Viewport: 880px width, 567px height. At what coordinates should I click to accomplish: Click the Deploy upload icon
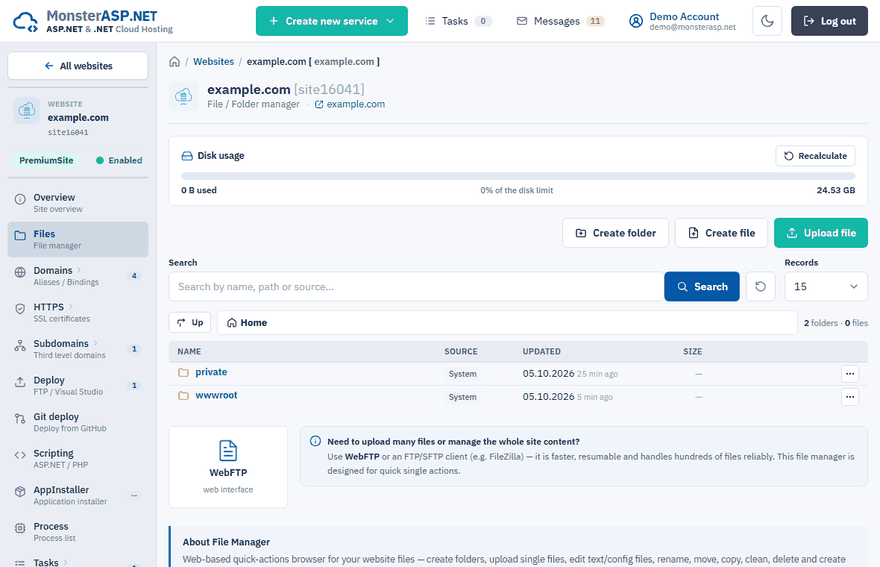pos(20,382)
